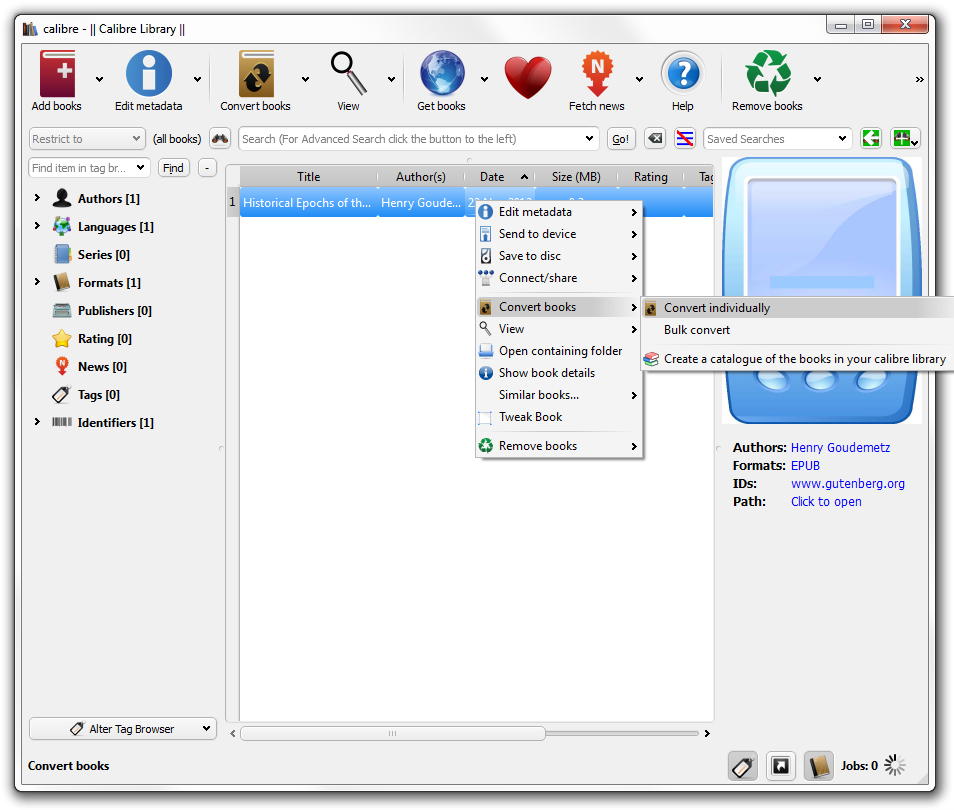954x810 pixels.
Task: Choose Connect/share menu entry
Action: point(559,278)
